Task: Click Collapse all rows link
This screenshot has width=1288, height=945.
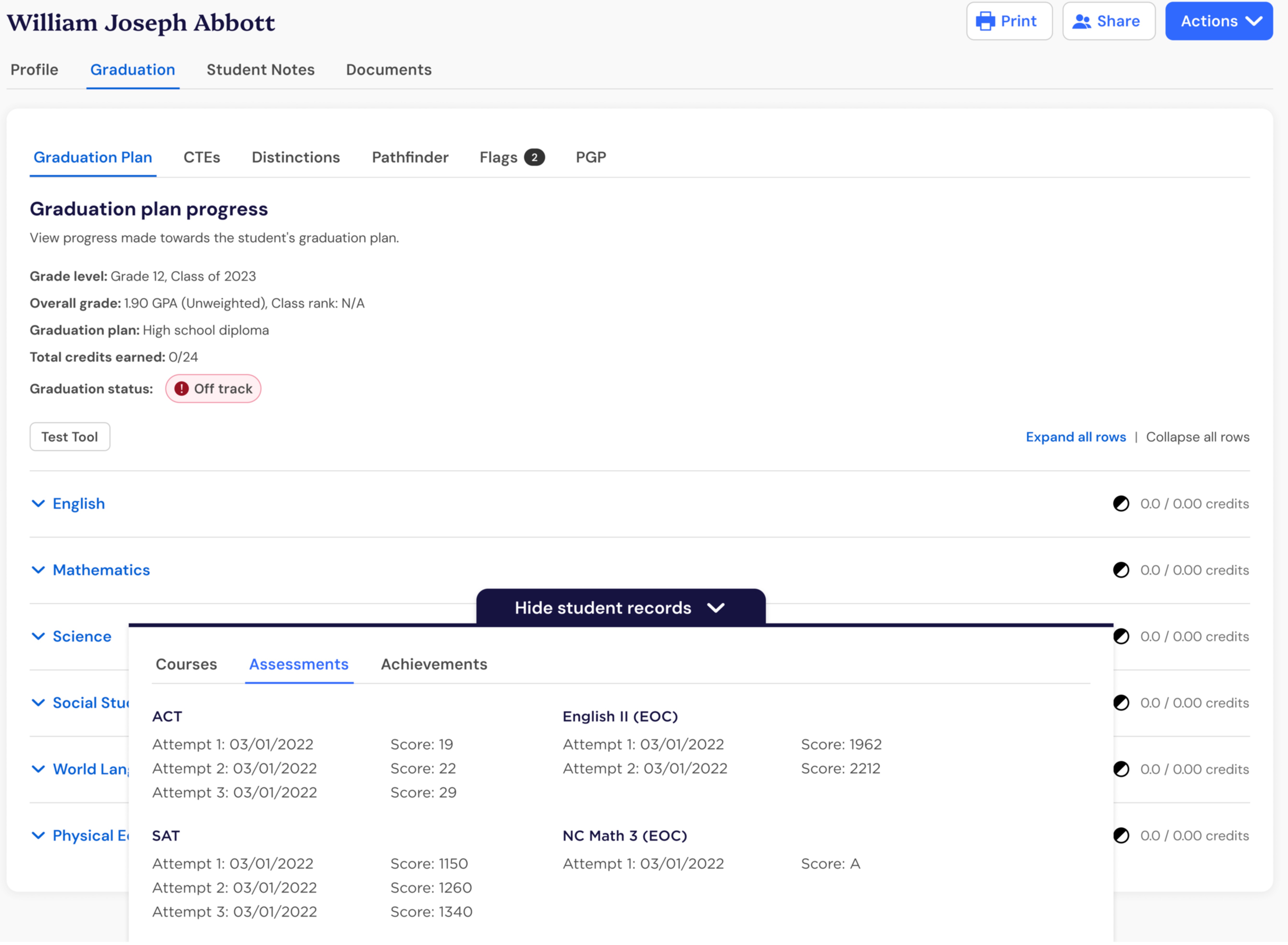Action: pos(1197,437)
